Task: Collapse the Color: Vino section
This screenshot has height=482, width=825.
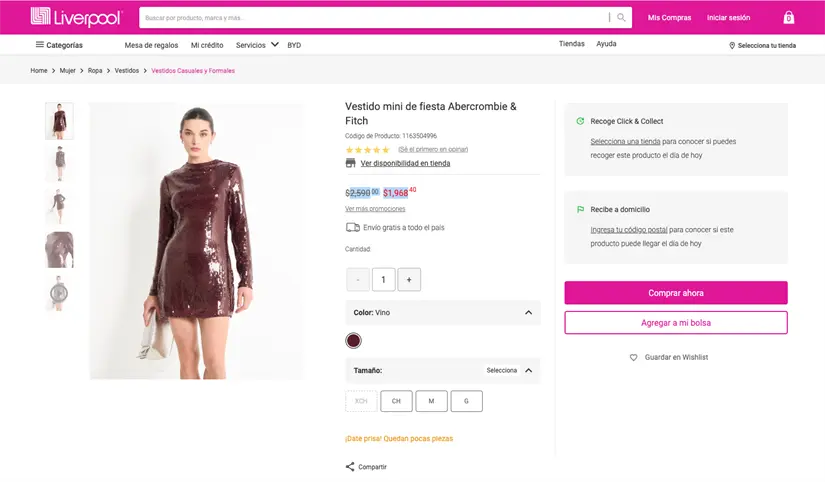Action: pos(528,313)
